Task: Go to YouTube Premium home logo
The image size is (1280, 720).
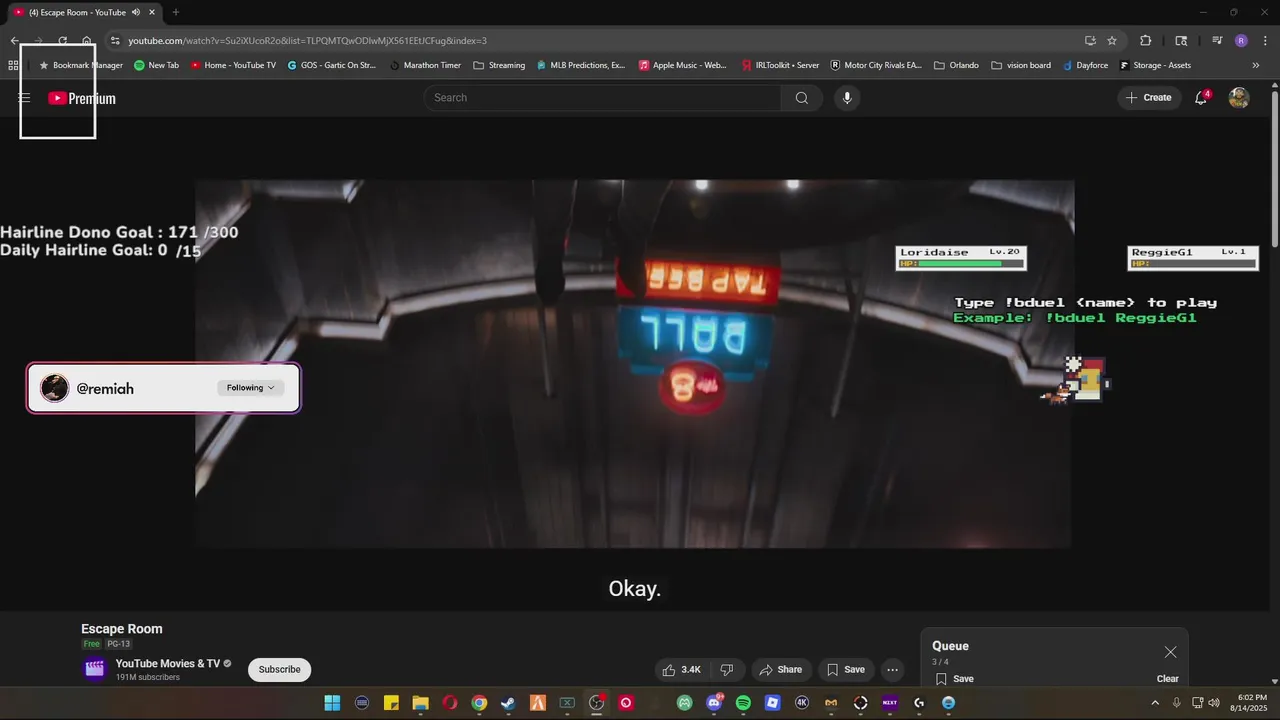Action: click(82, 98)
